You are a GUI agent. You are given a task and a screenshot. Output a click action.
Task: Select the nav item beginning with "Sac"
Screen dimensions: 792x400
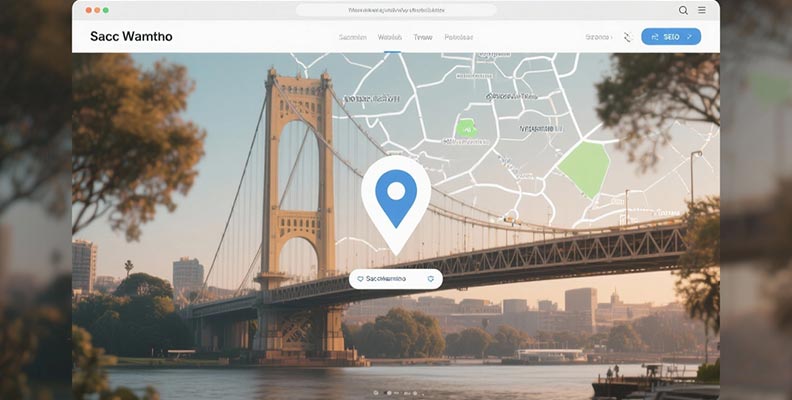coord(352,37)
